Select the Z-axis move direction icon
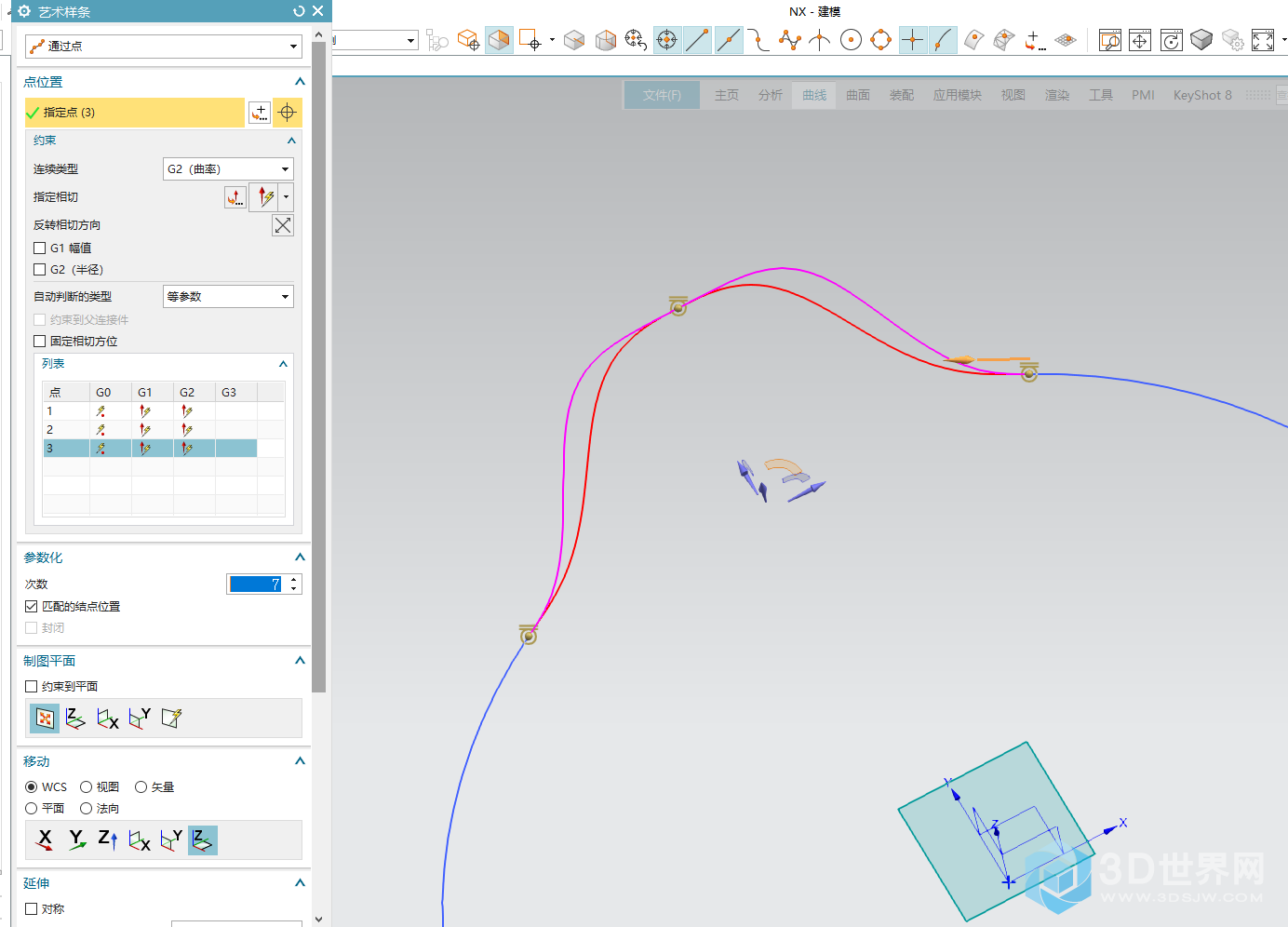 [x=107, y=840]
